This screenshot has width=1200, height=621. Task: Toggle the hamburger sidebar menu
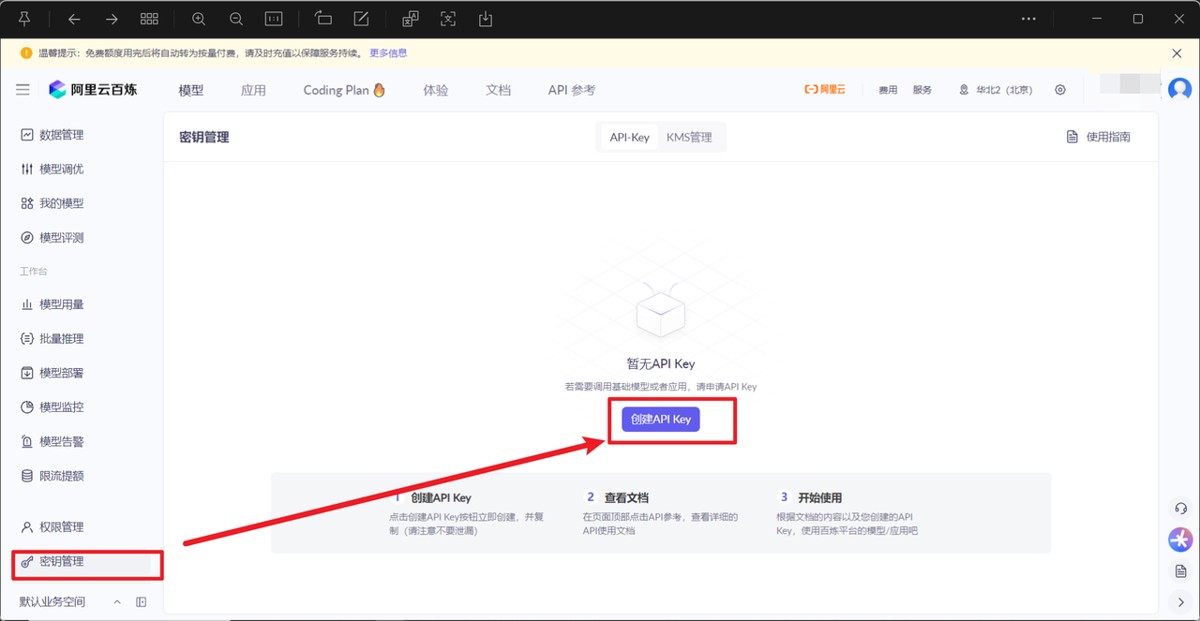click(23, 89)
